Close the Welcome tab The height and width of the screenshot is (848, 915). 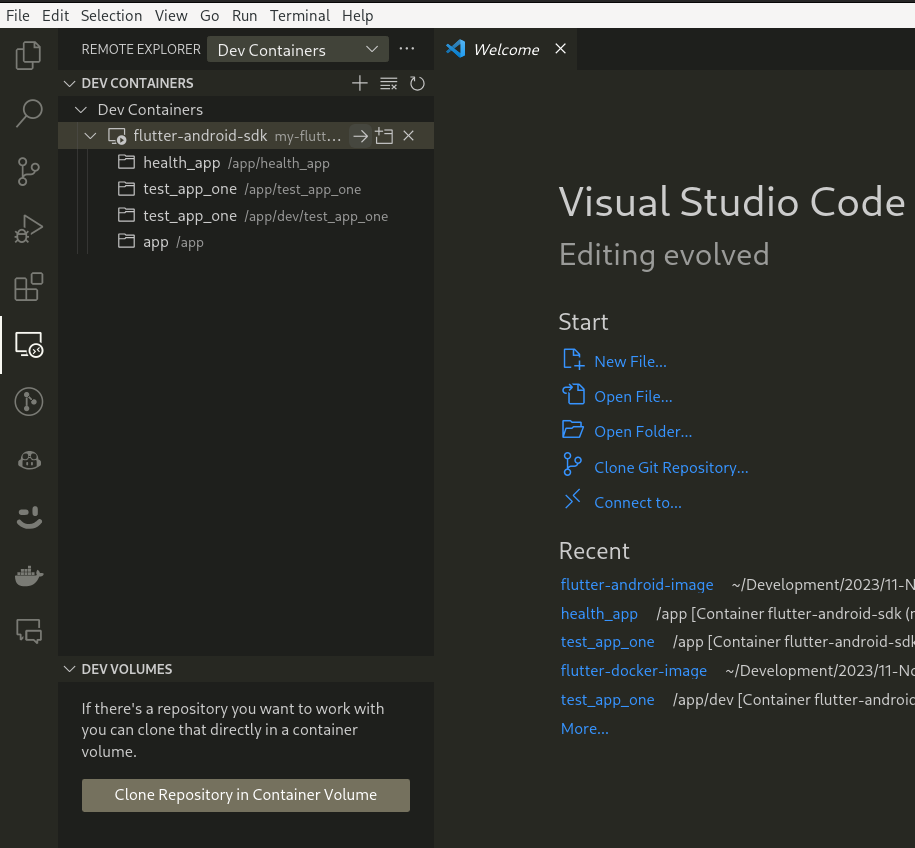point(560,49)
